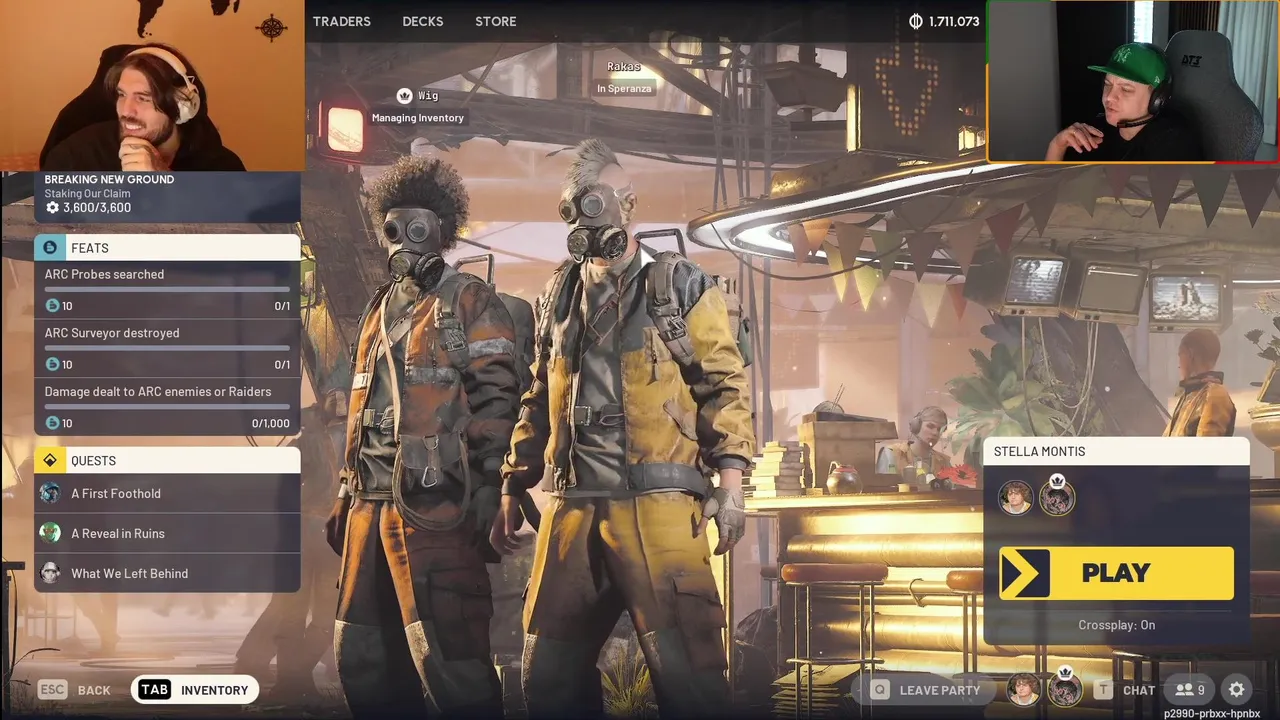
Task: Click ARC Probes searched progress bar
Action: [167, 289]
